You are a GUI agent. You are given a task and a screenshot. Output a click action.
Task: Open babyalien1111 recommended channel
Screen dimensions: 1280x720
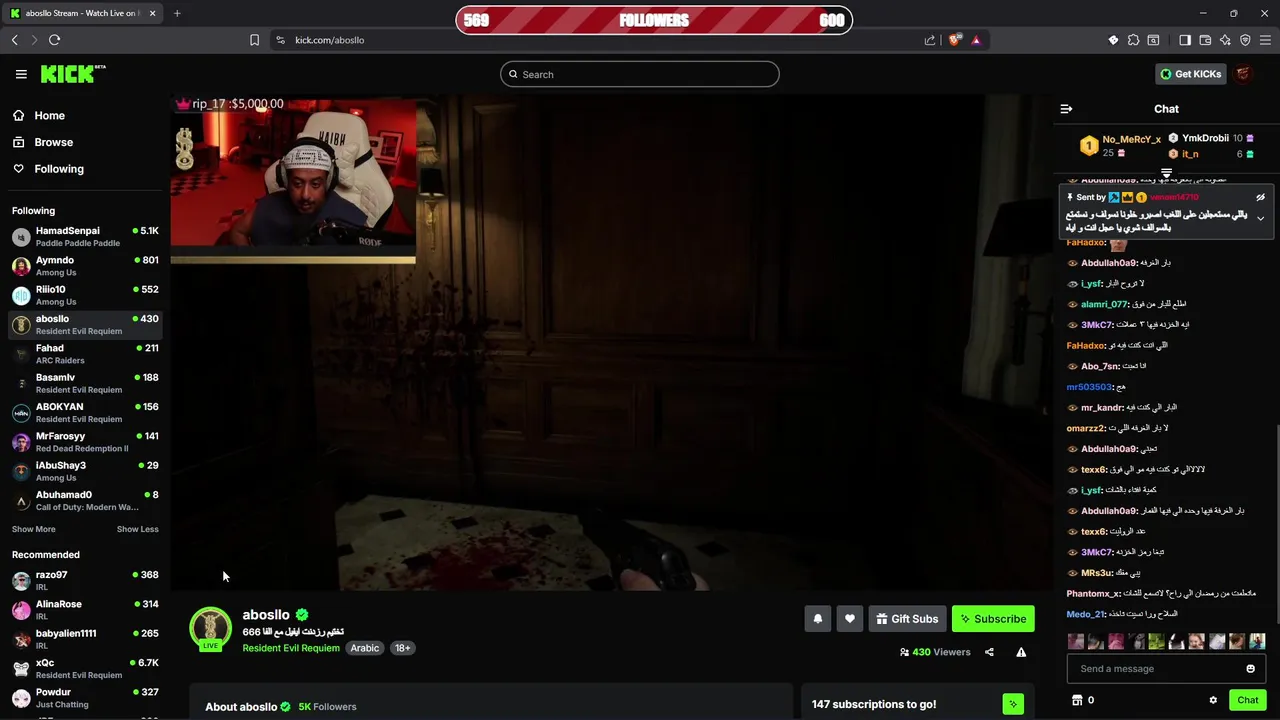(x=85, y=639)
